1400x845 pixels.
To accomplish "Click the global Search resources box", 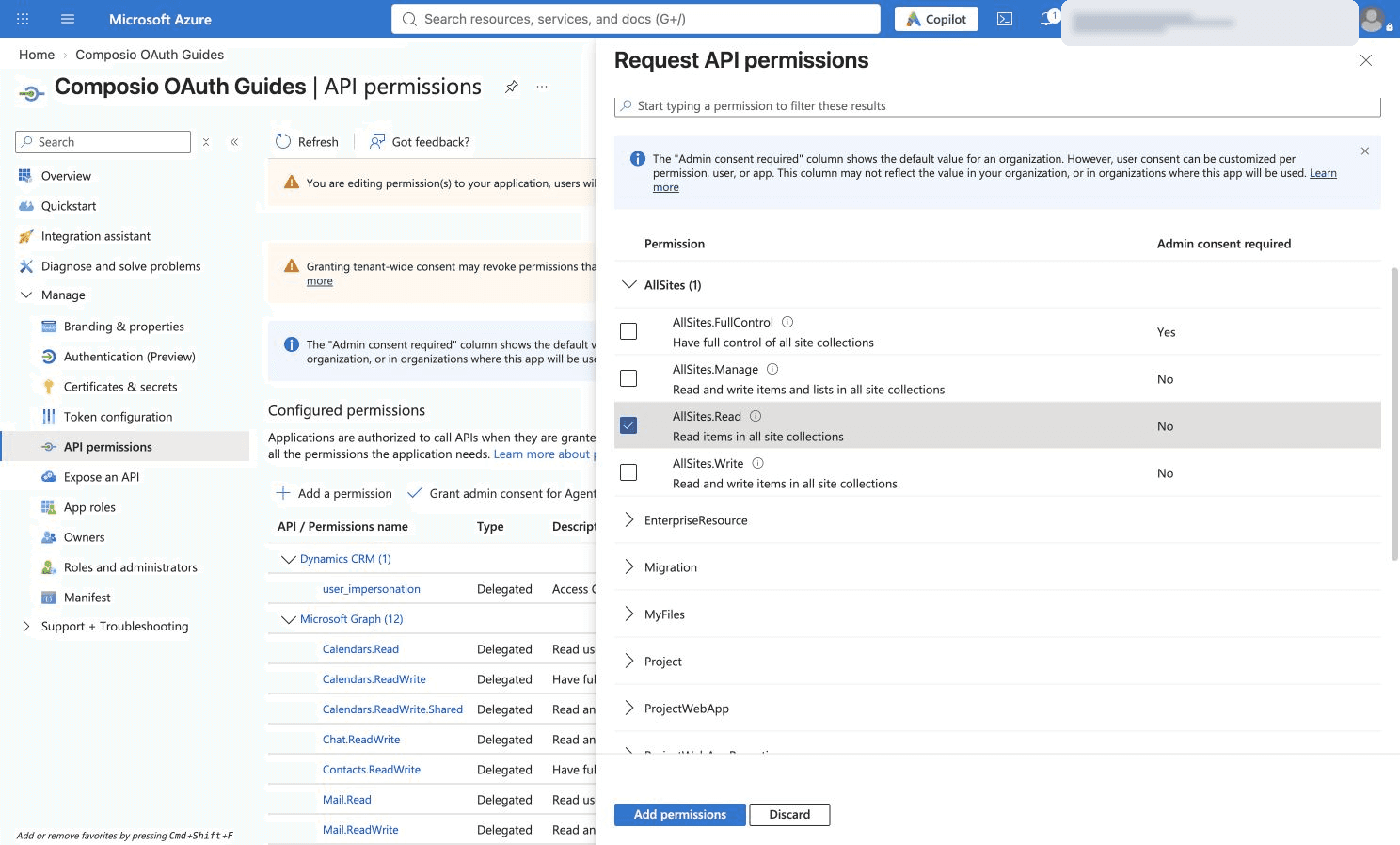I will [636, 19].
